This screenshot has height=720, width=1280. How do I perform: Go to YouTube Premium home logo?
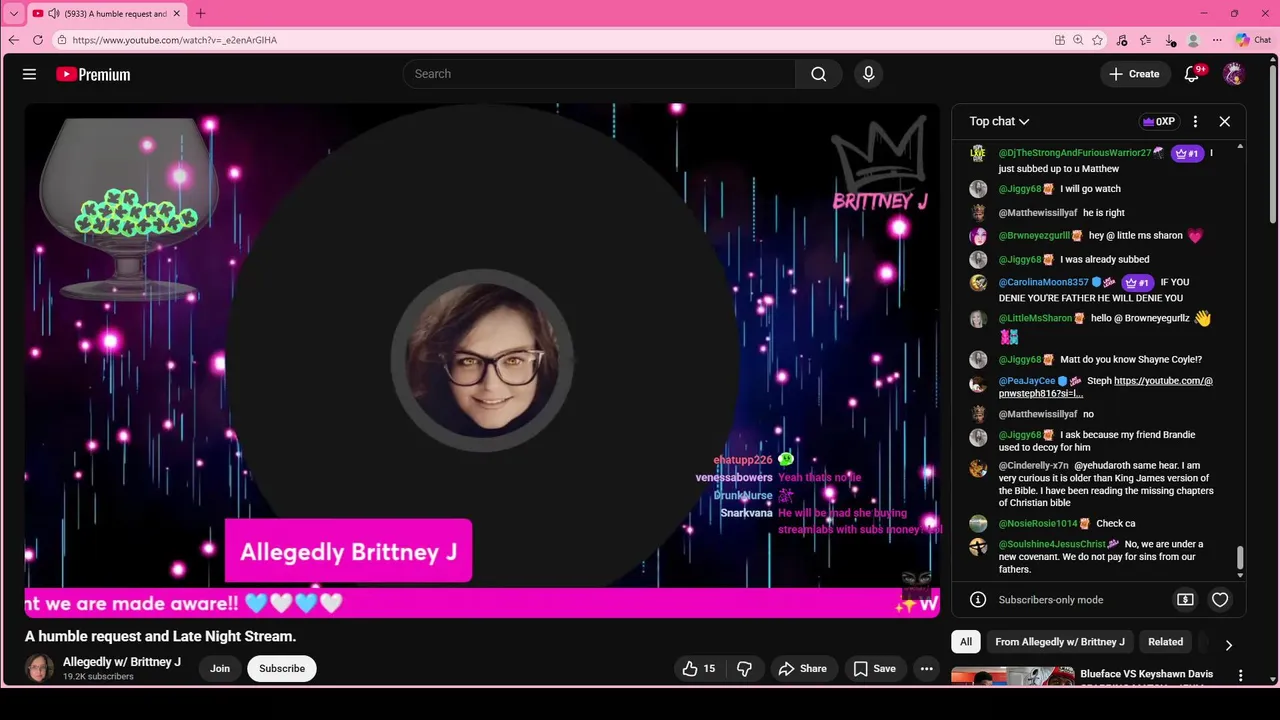click(x=93, y=74)
